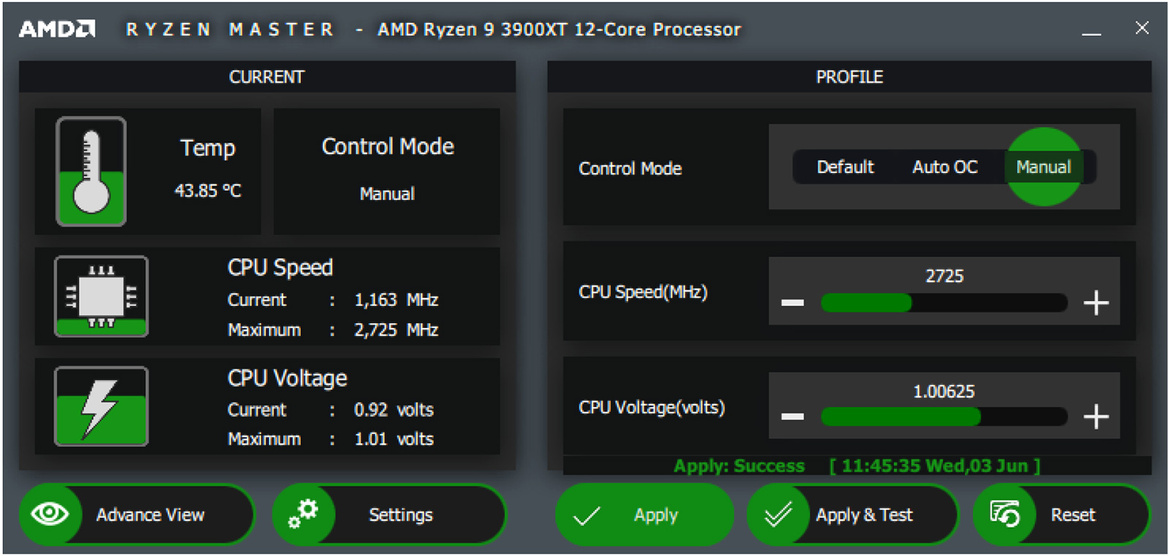Click Apply & Test button
The height and width of the screenshot is (556, 1169).
pos(853,514)
